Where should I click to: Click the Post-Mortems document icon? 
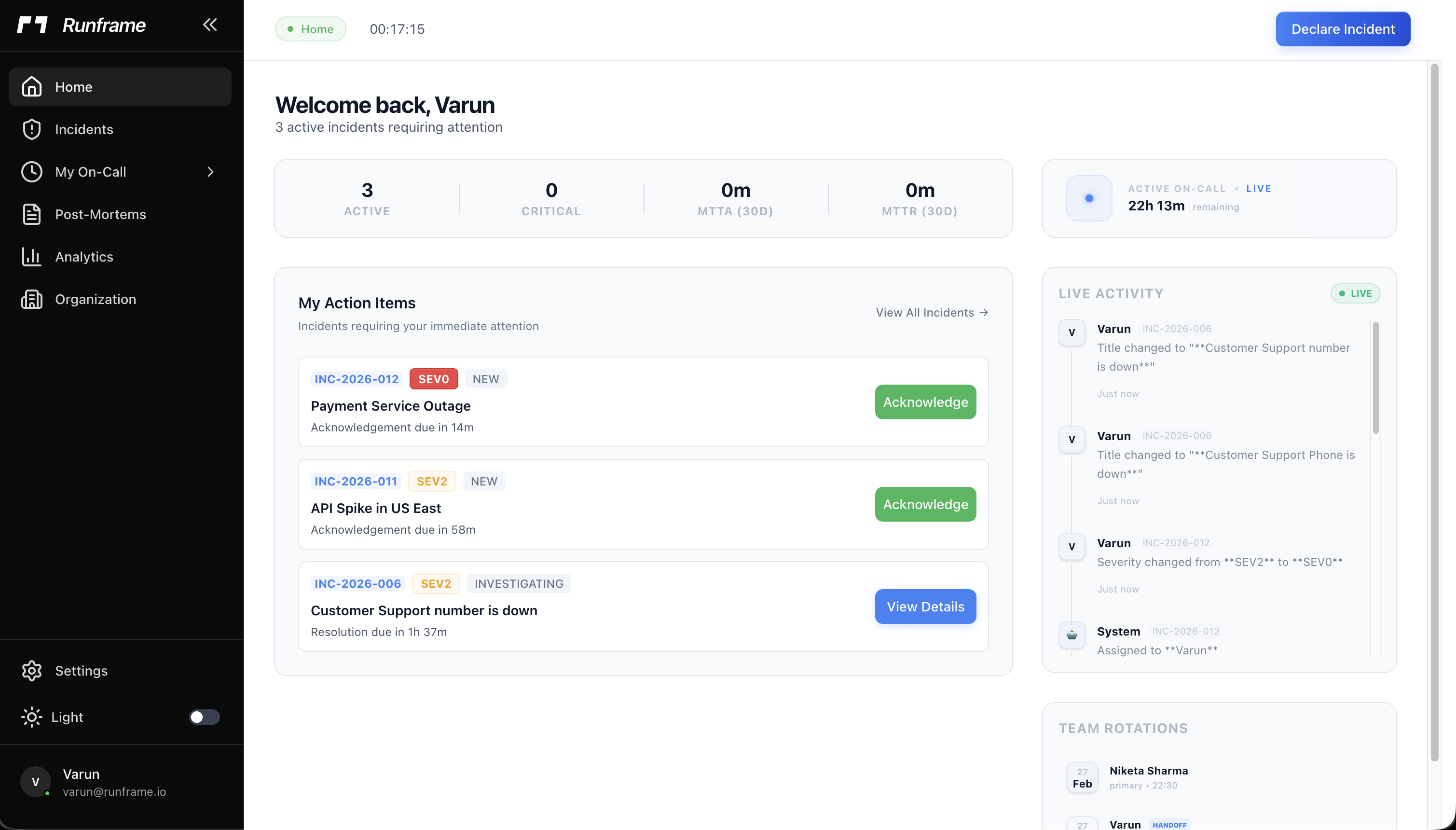[32, 214]
